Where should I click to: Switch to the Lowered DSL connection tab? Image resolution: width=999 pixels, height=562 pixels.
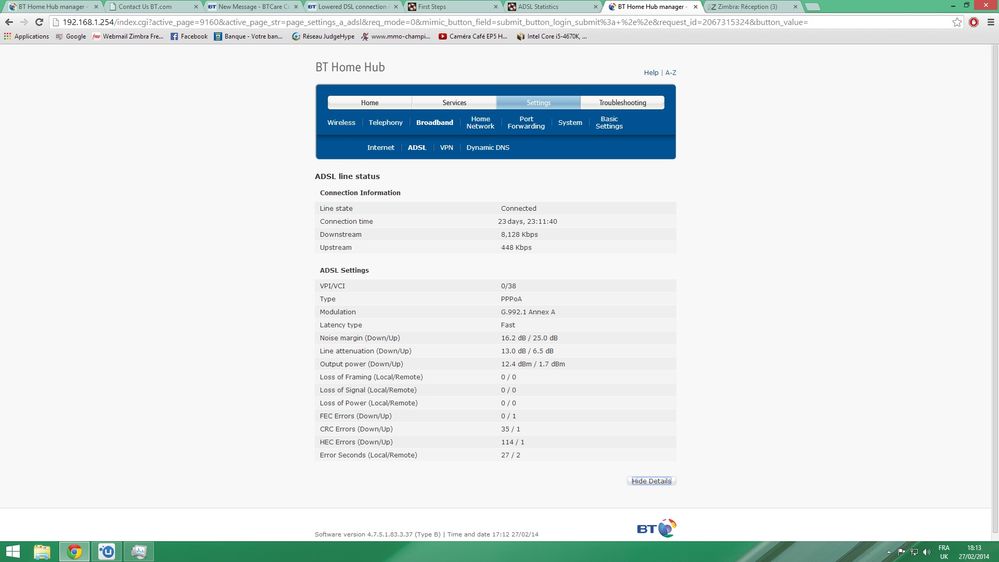352,6
